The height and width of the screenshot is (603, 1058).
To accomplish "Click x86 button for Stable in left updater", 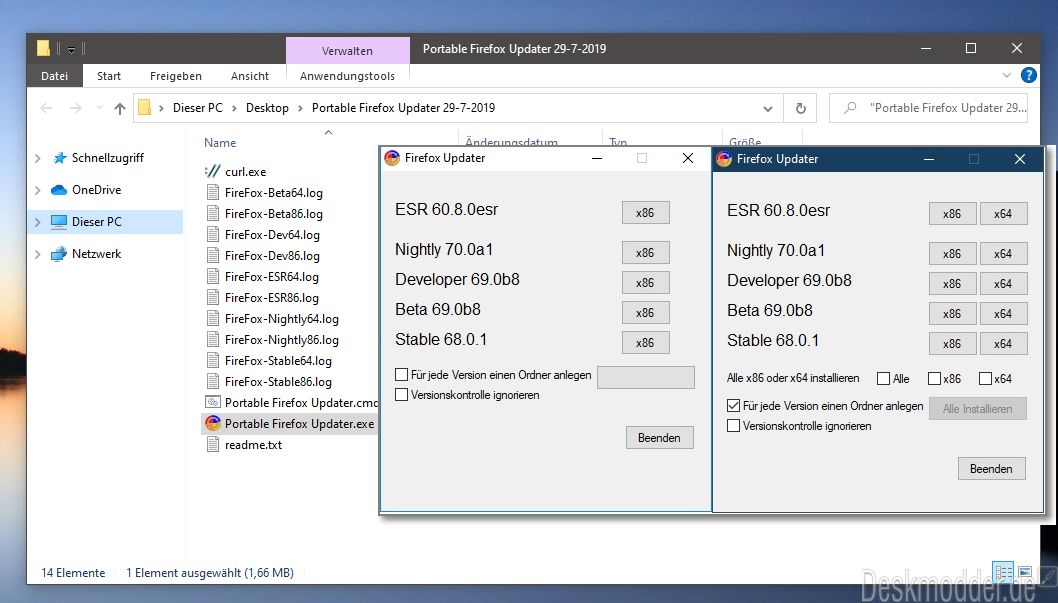I will (x=645, y=342).
